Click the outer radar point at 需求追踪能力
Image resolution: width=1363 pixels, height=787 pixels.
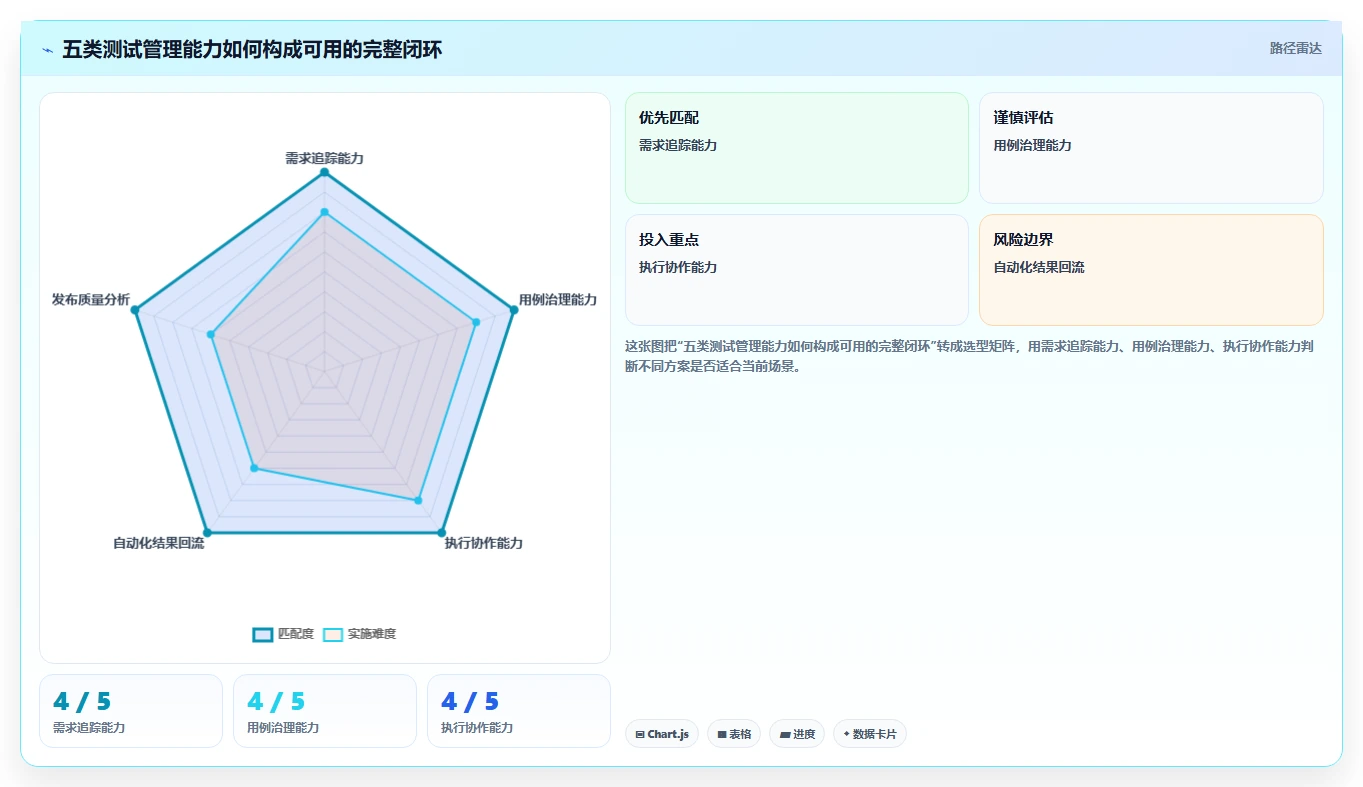tap(324, 172)
